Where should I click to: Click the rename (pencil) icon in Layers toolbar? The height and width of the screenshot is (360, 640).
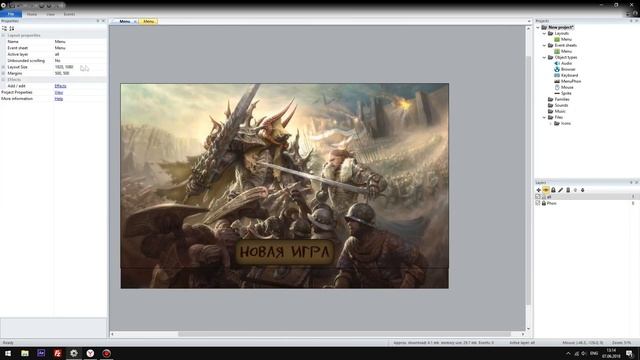pyautogui.click(x=560, y=190)
